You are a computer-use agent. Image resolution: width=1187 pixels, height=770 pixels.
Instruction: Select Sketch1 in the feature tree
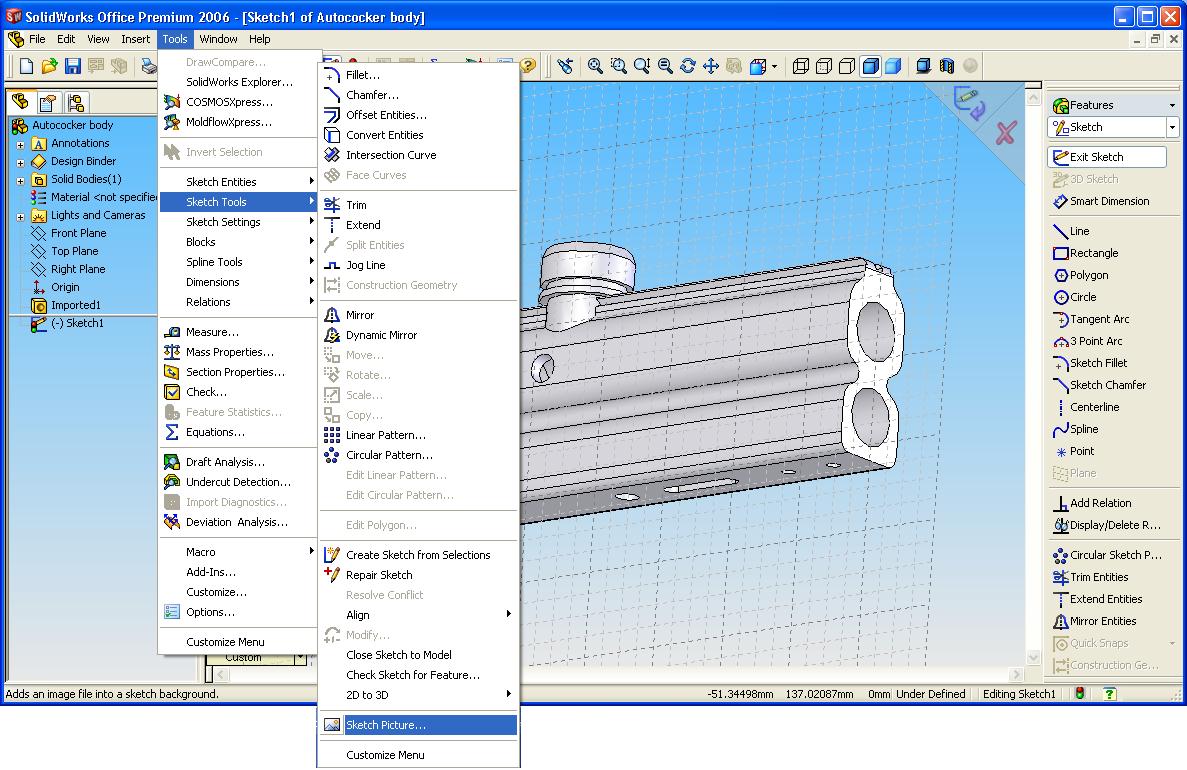click(67, 323)
